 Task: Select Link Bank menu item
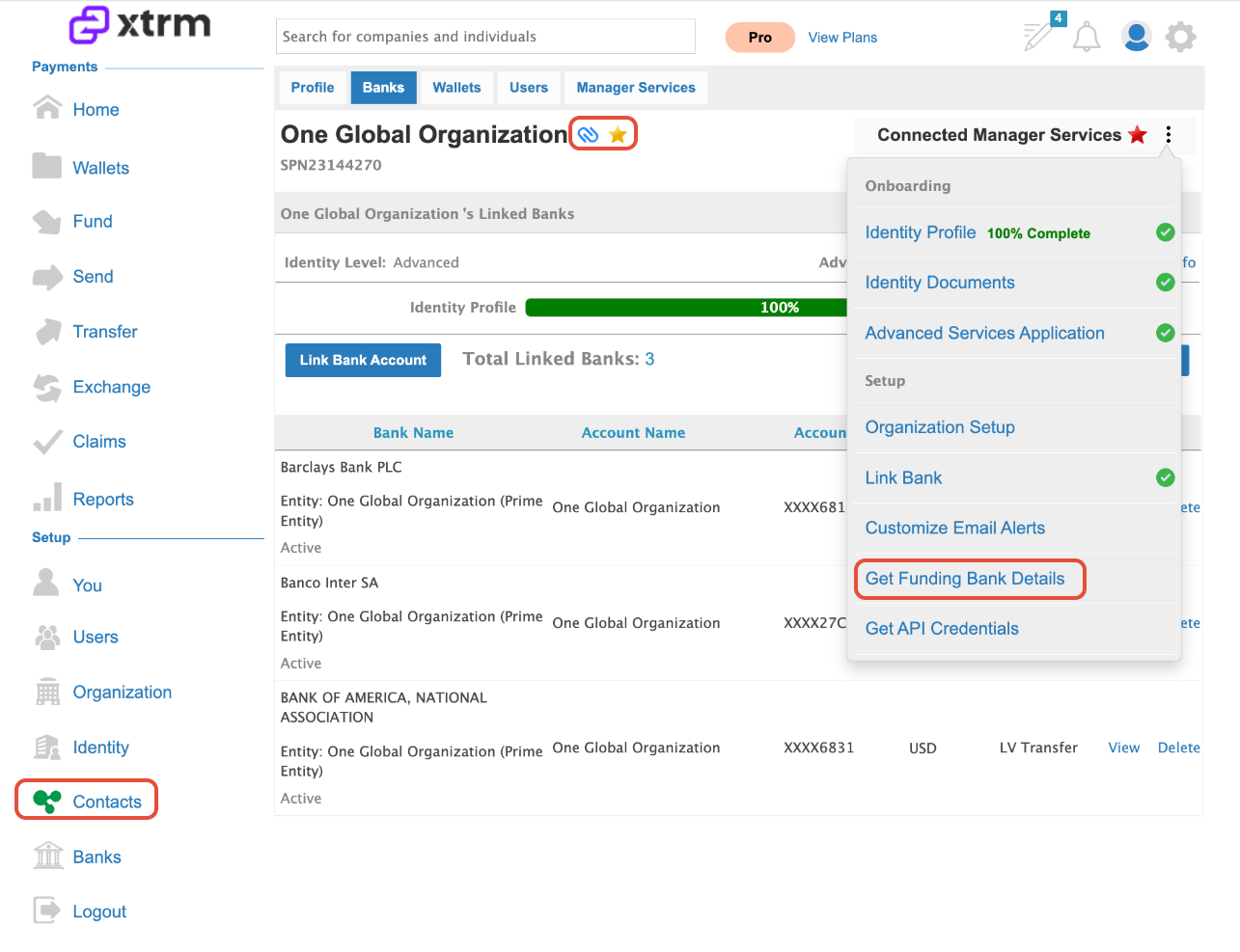(x=903, y=477)
